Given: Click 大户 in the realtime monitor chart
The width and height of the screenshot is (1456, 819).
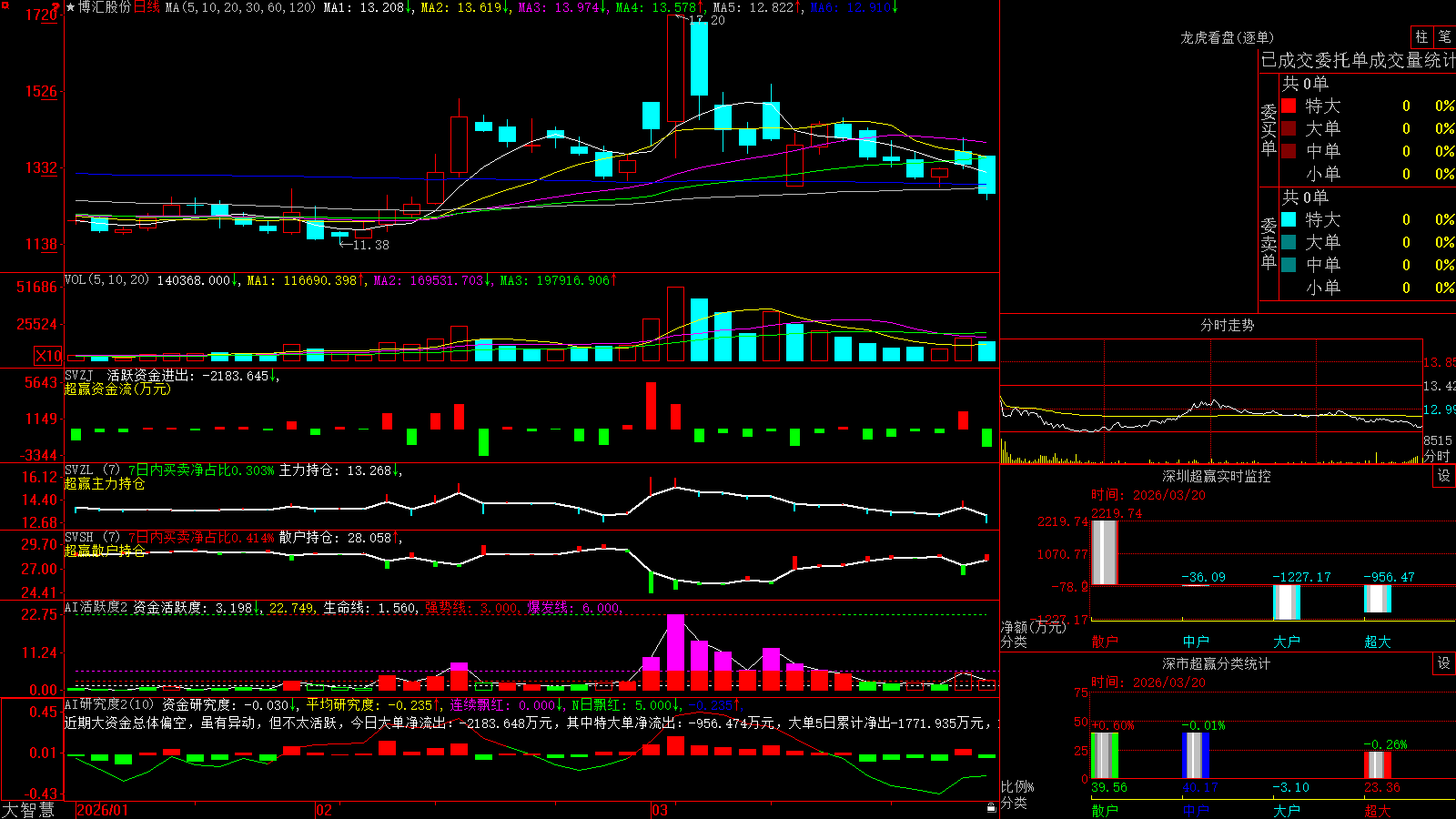Looking at the screenshot, I should point(1287,642).
